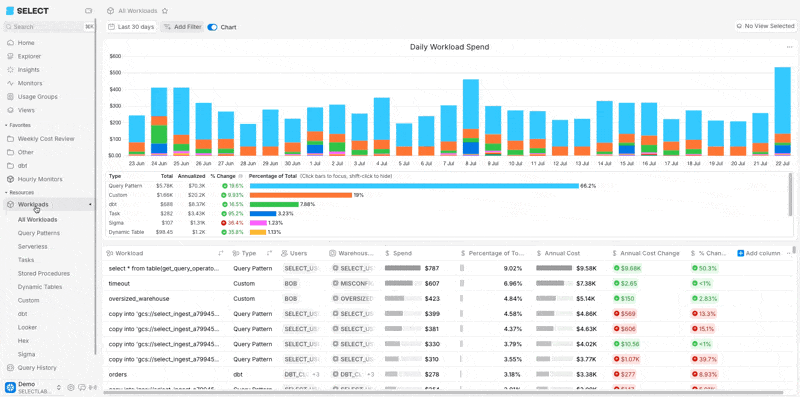Viewport: 800px width, 397px height.
Task: Sort by the Type column sort icon
Action: (x=269, y=253)
